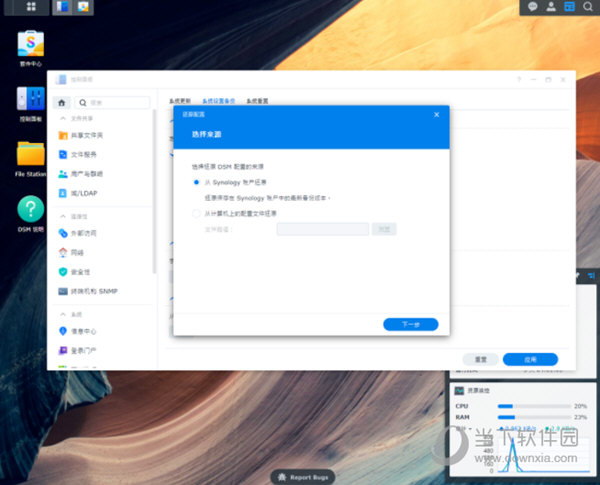
Task: Open the Package Center desktop shortcut
Action: tap(31, 48)
